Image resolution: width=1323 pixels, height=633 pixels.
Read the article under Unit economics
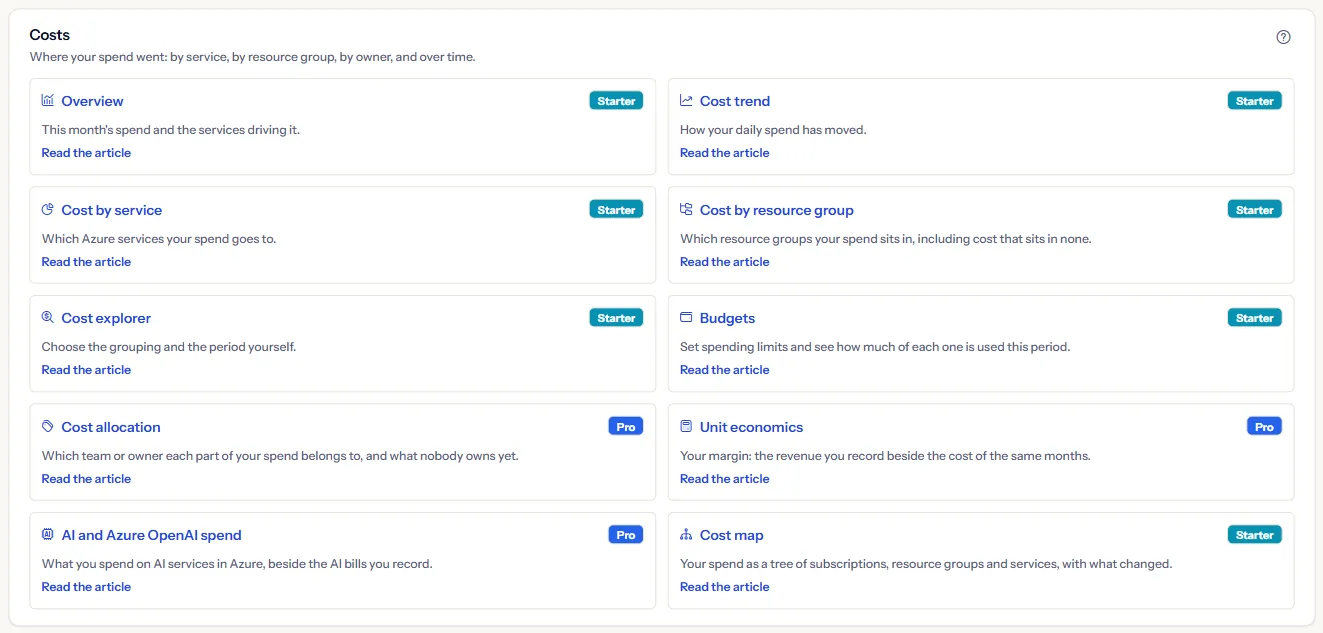tap(724, 479)
